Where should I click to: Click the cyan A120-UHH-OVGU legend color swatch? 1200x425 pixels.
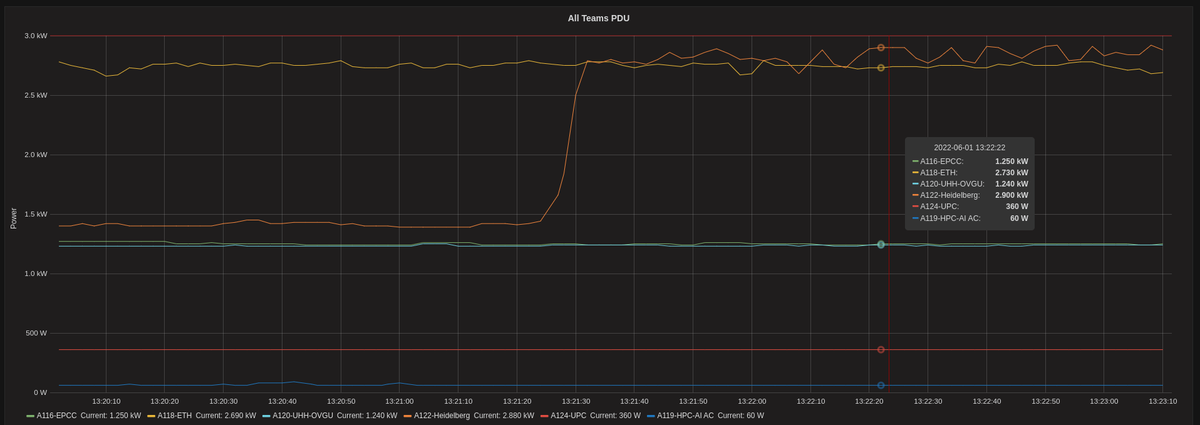pos(267,415)
